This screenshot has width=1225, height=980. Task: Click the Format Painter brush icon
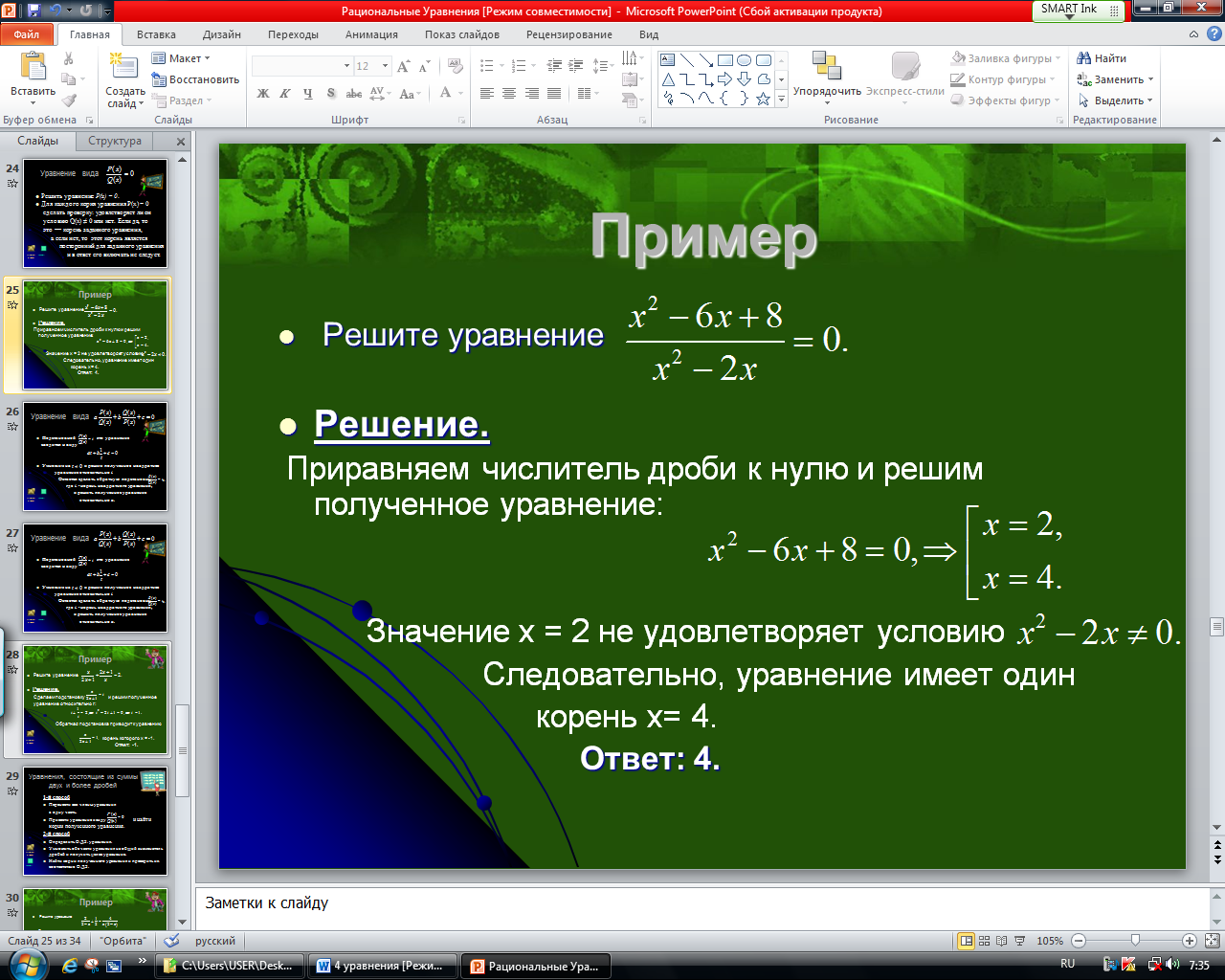(69, 100)
